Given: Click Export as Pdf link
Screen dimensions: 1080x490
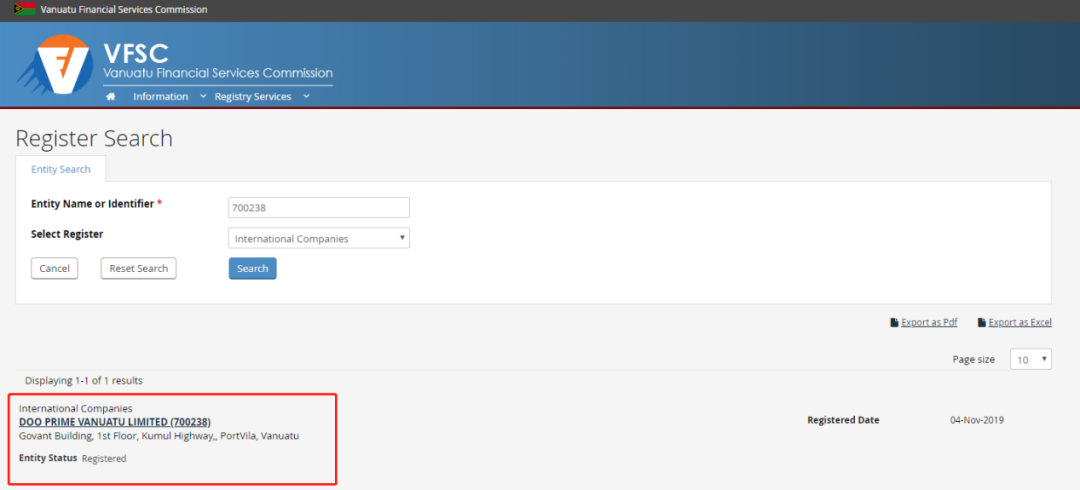Looking at the screenshot, I should 929,323.
